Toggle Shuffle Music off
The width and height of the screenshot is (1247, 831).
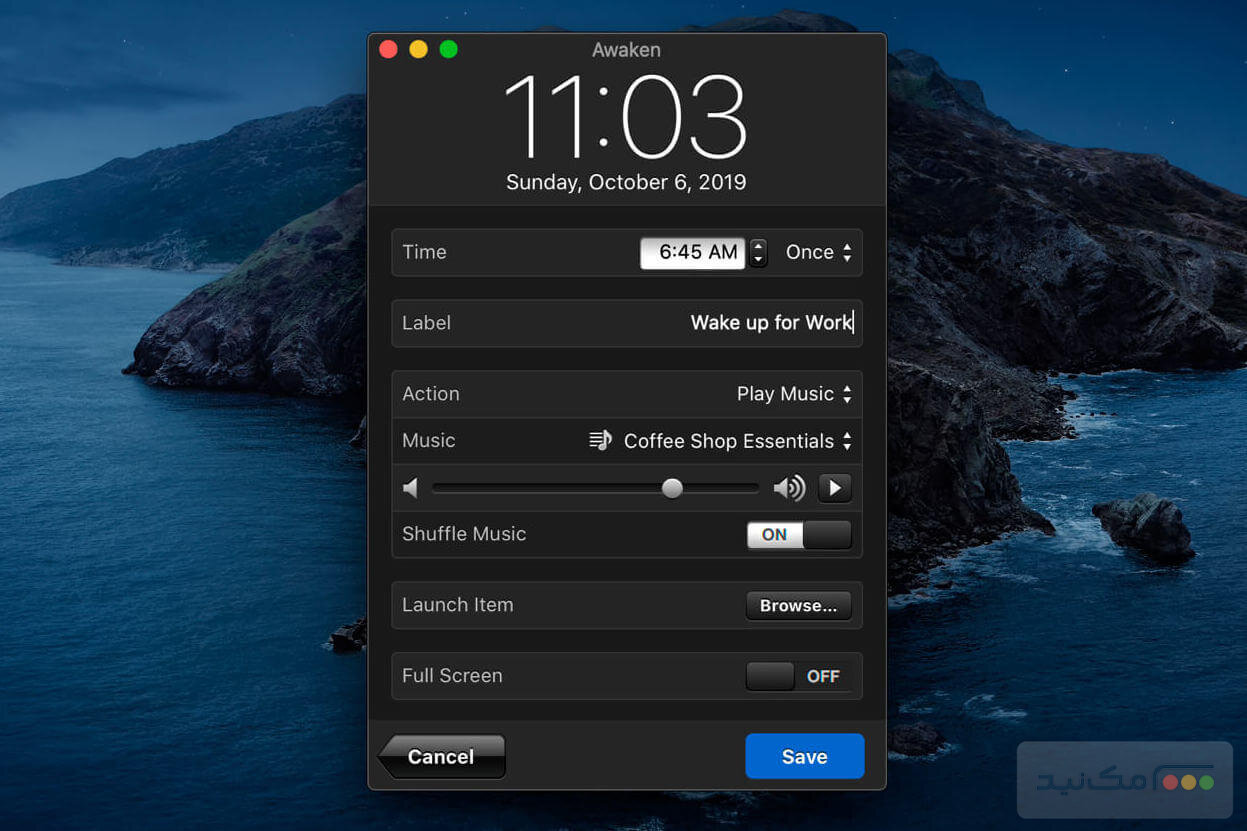[798, 534]
